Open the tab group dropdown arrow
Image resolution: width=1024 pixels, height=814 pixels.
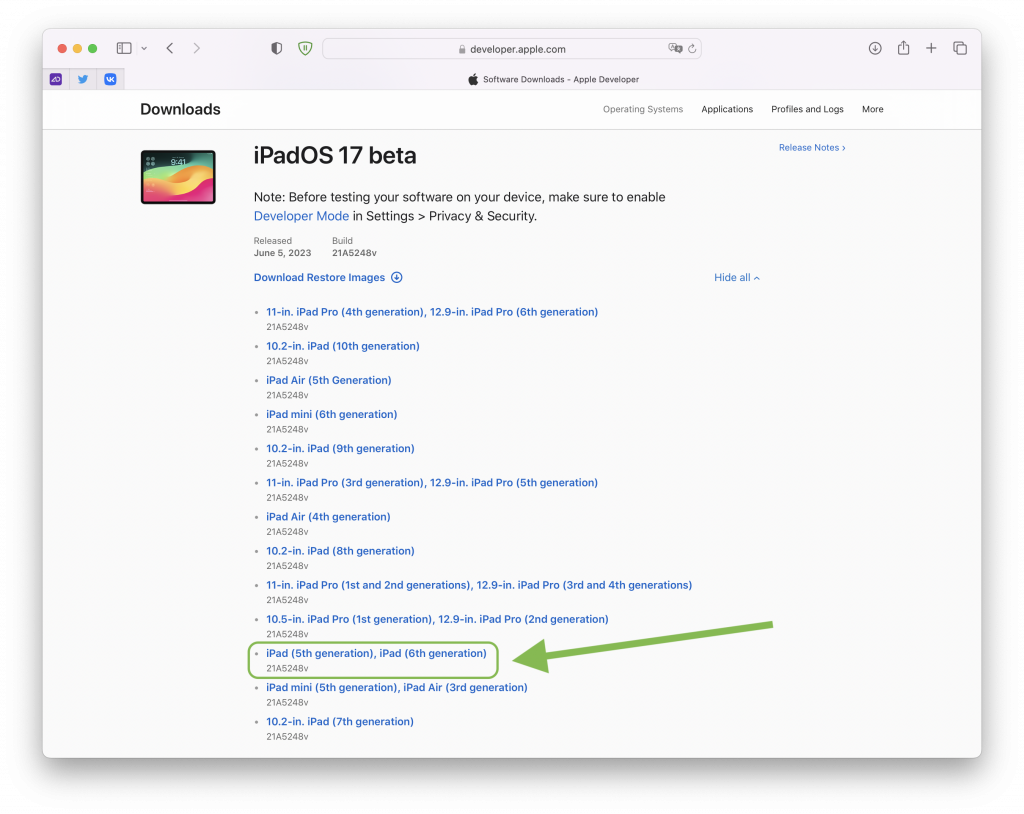point(144,48)
